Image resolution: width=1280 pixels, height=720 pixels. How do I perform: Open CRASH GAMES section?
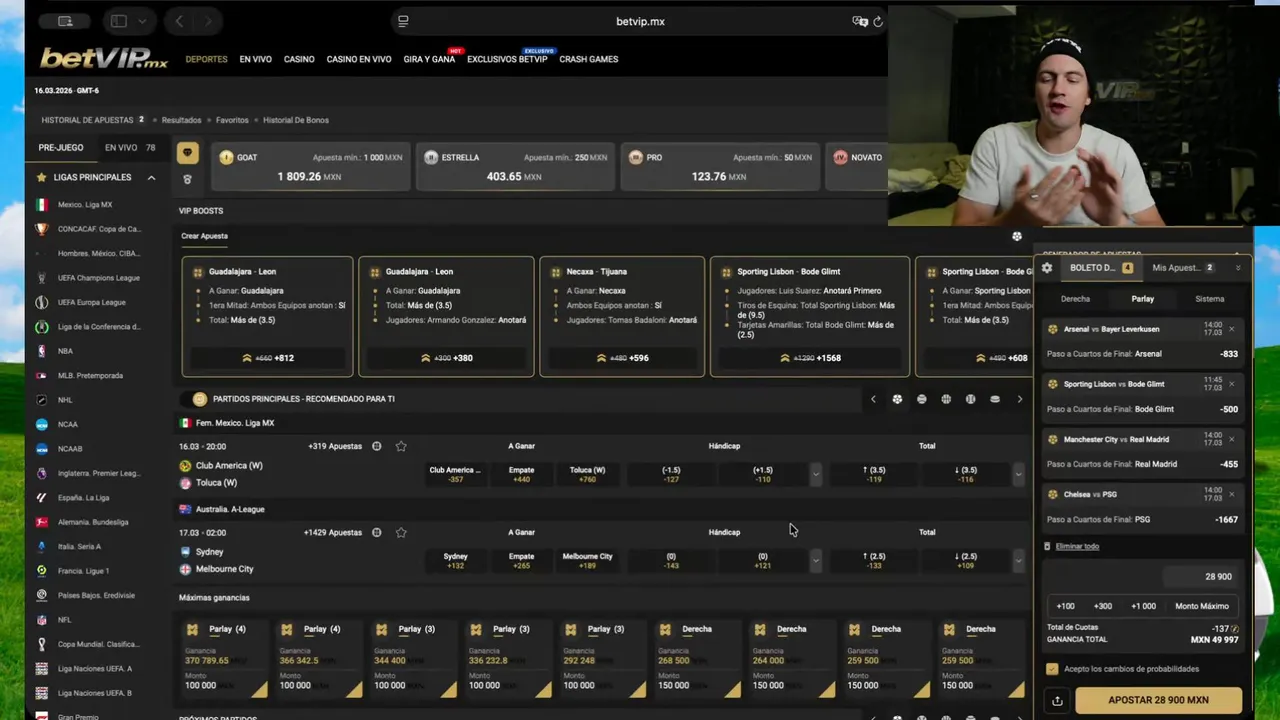589,59
